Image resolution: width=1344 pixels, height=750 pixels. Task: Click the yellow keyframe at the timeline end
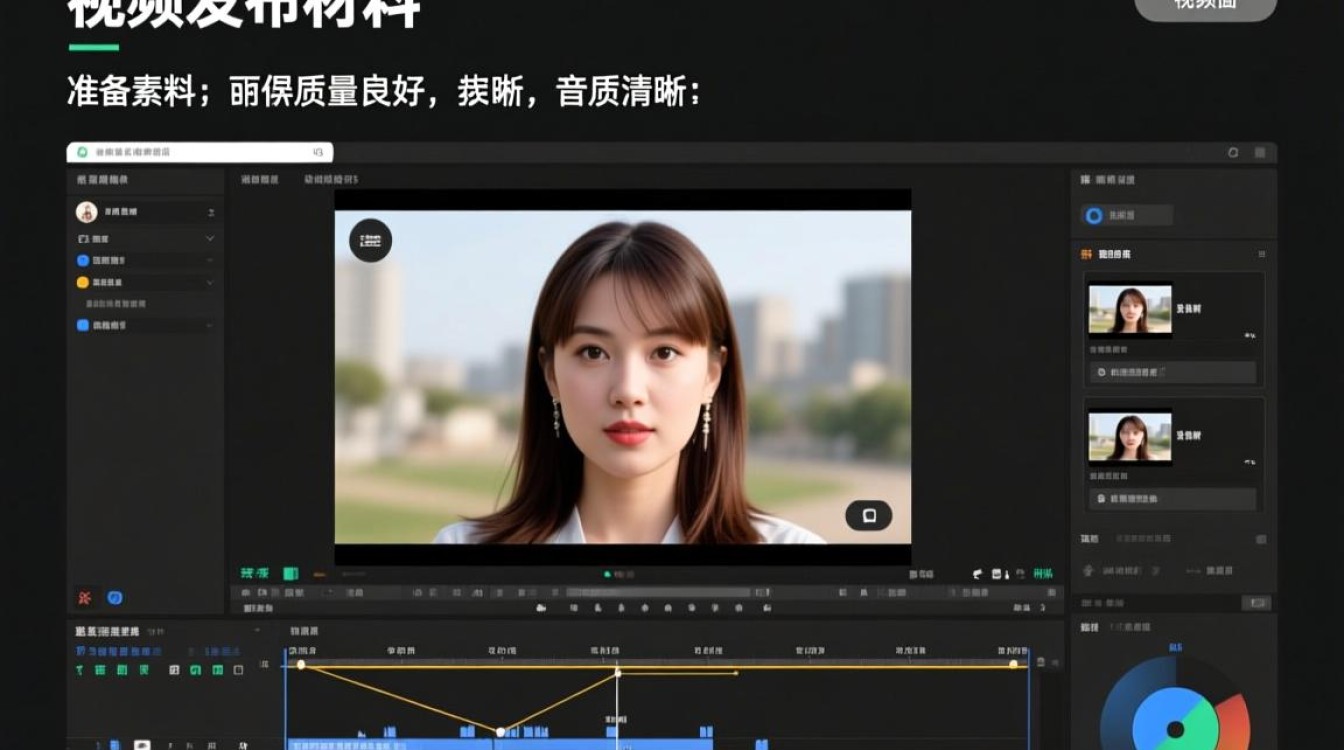tap(1013, 664)
